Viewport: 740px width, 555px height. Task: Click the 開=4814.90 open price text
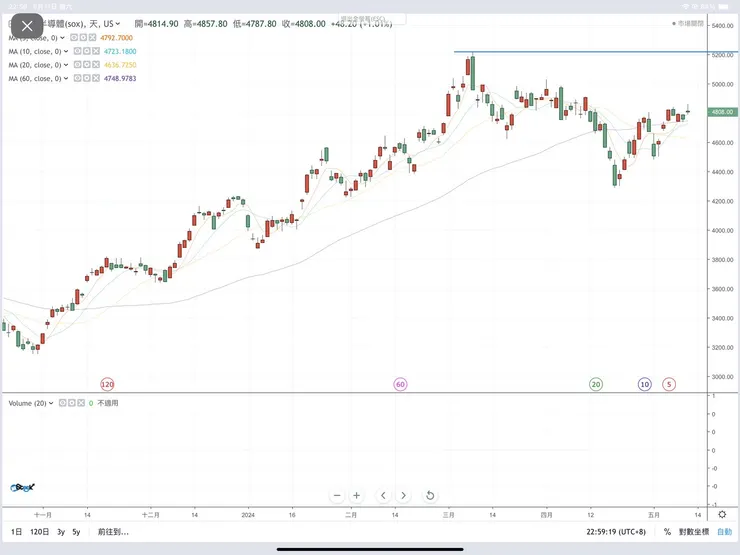(156, 24)
